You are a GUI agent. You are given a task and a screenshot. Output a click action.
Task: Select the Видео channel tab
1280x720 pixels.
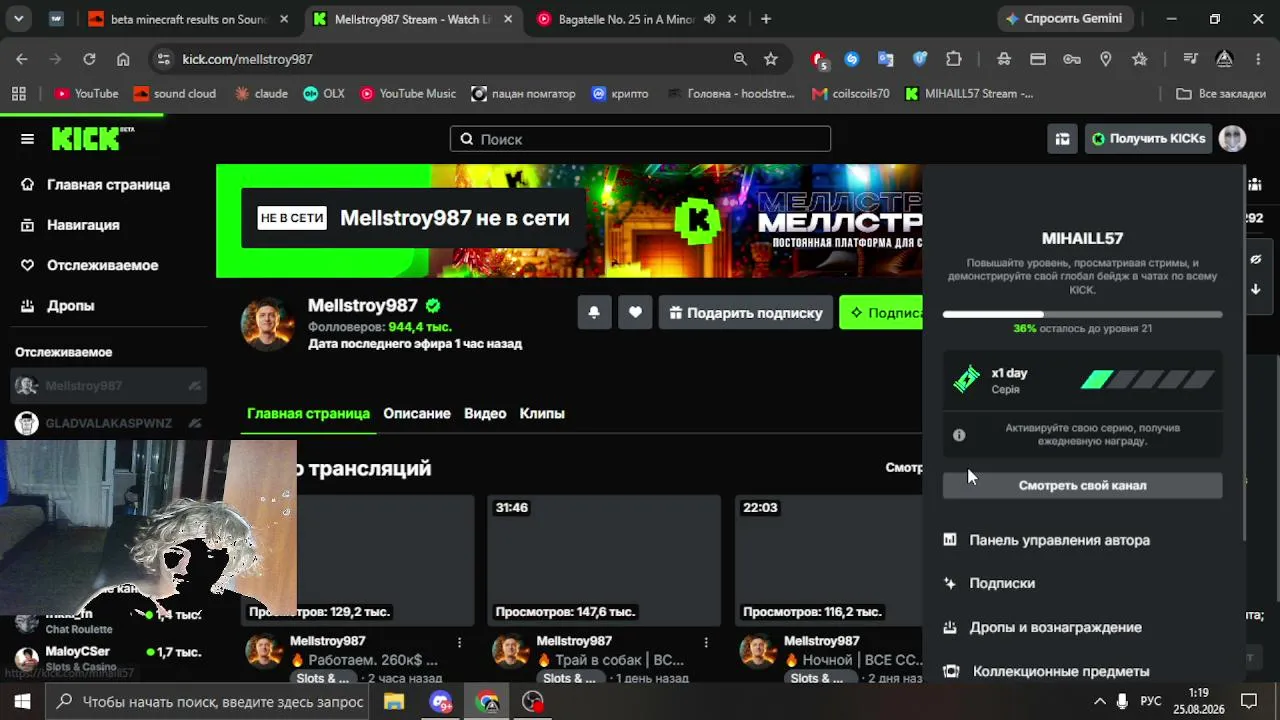pyautogui.click(x=485, y=414)
